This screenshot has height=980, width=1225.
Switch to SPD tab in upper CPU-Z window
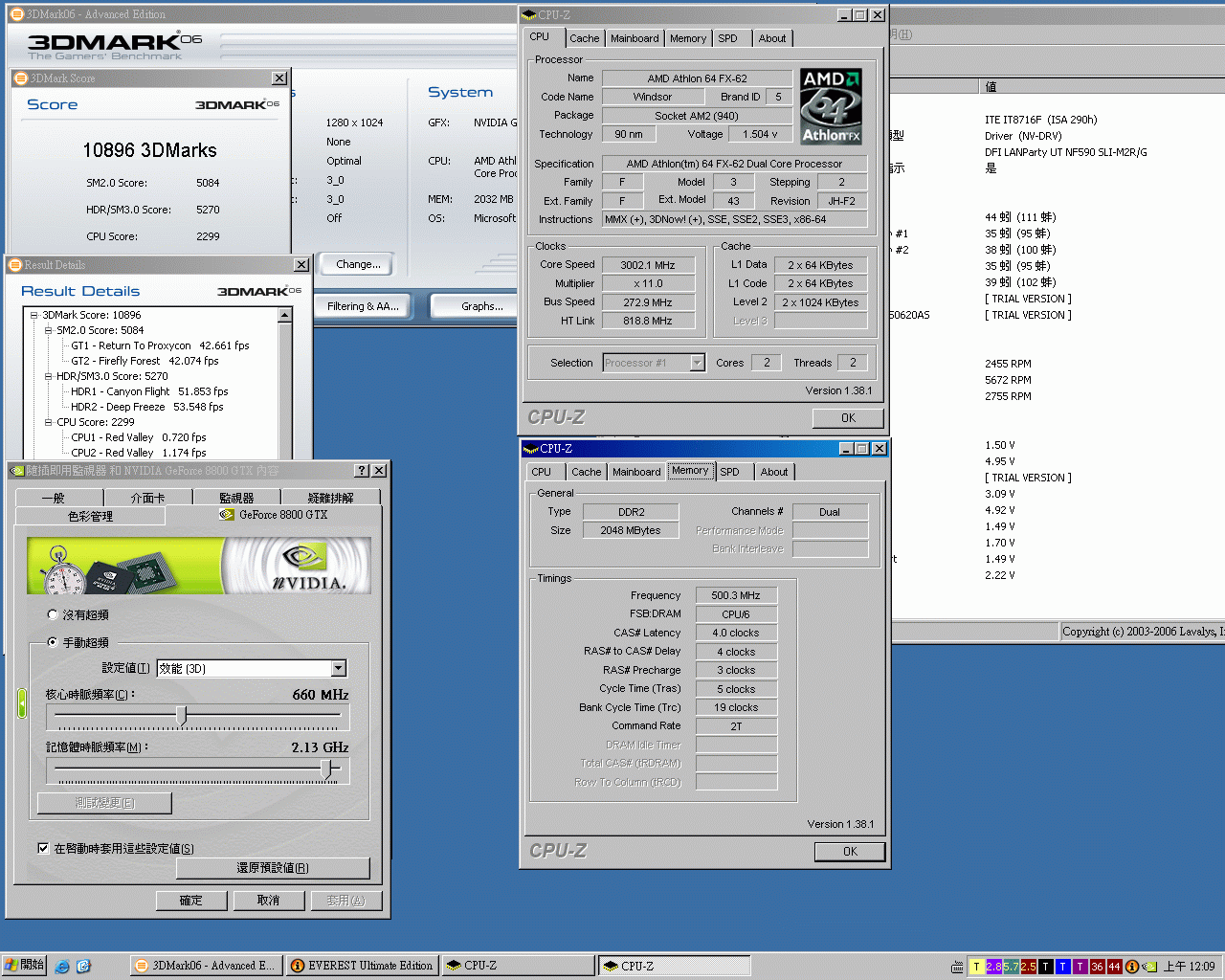pyautogui.click(x=728, y=39)
